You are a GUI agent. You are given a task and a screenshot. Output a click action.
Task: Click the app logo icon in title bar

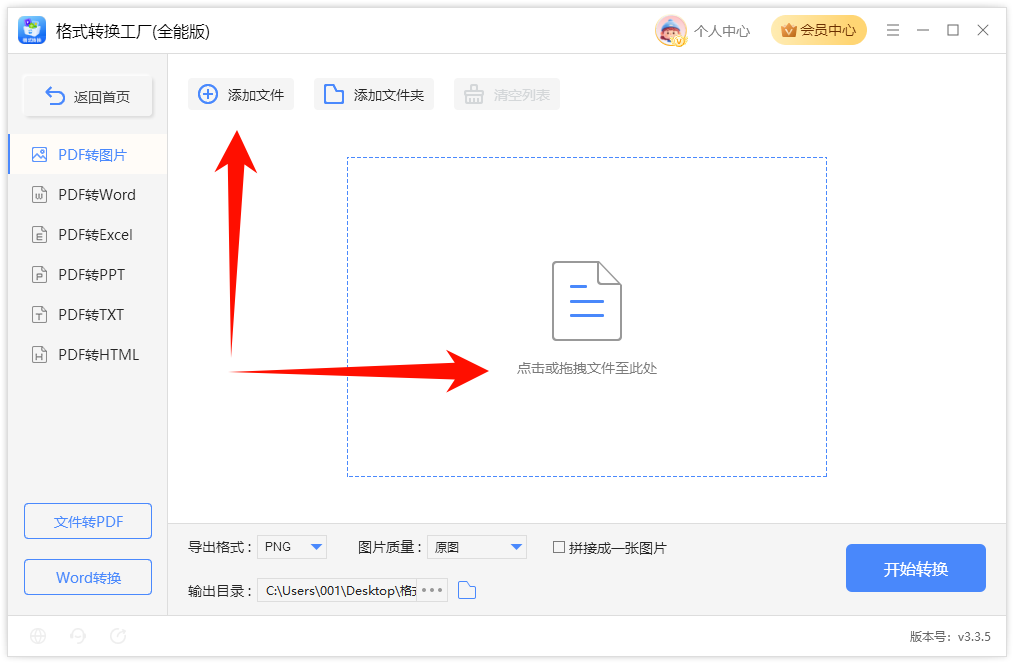[x=32, y=30]
